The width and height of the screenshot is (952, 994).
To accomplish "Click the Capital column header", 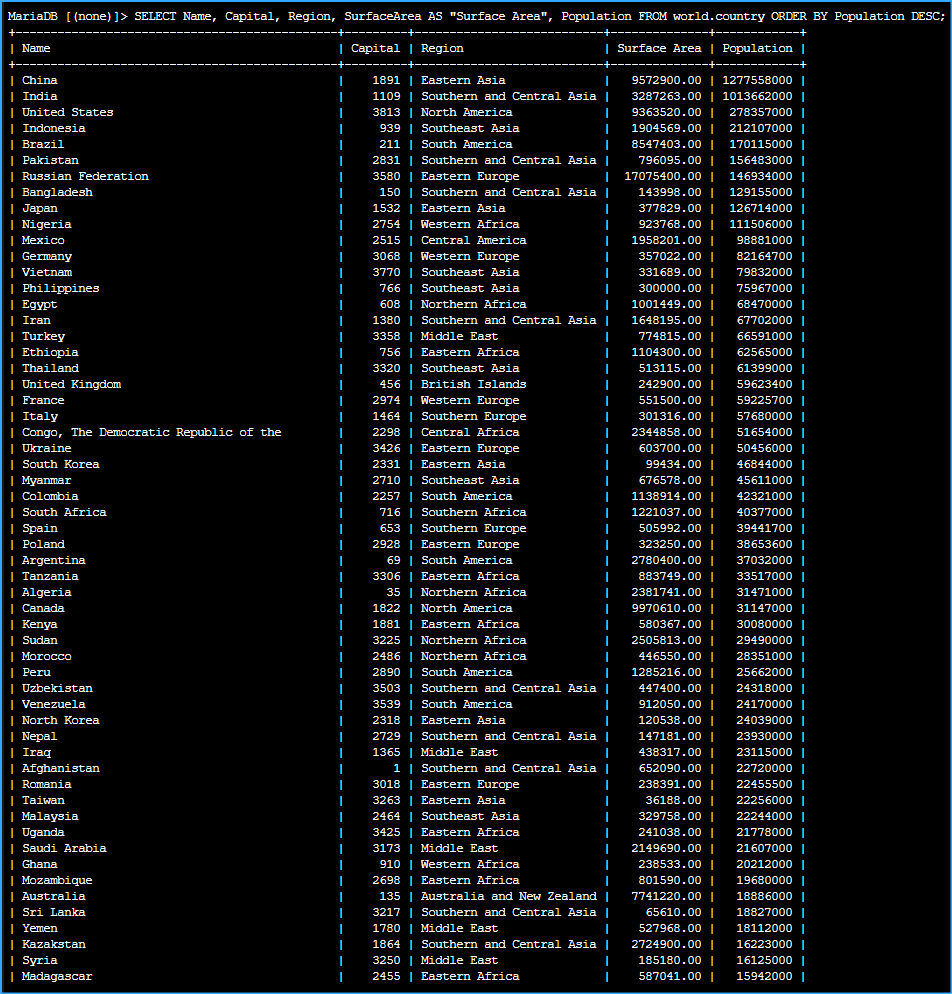I will (375, 48).
